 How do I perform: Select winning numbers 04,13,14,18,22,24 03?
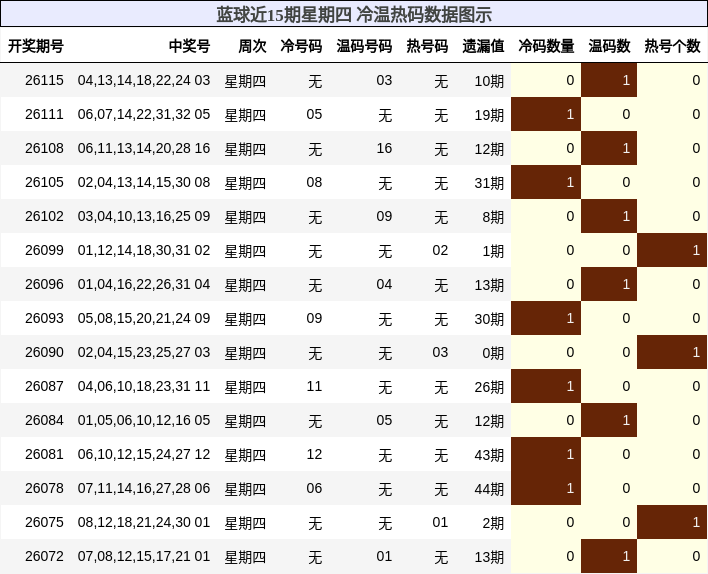(x=144, y=80)
